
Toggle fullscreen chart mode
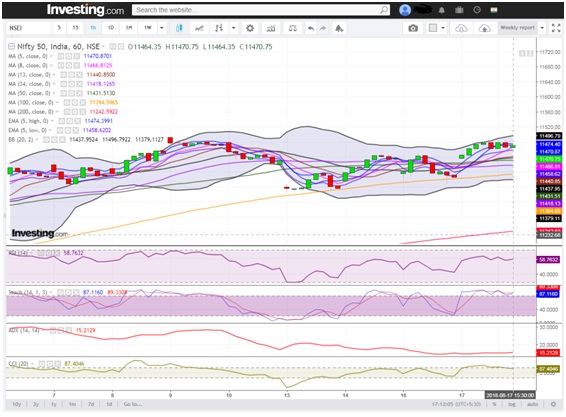[556, 28]
